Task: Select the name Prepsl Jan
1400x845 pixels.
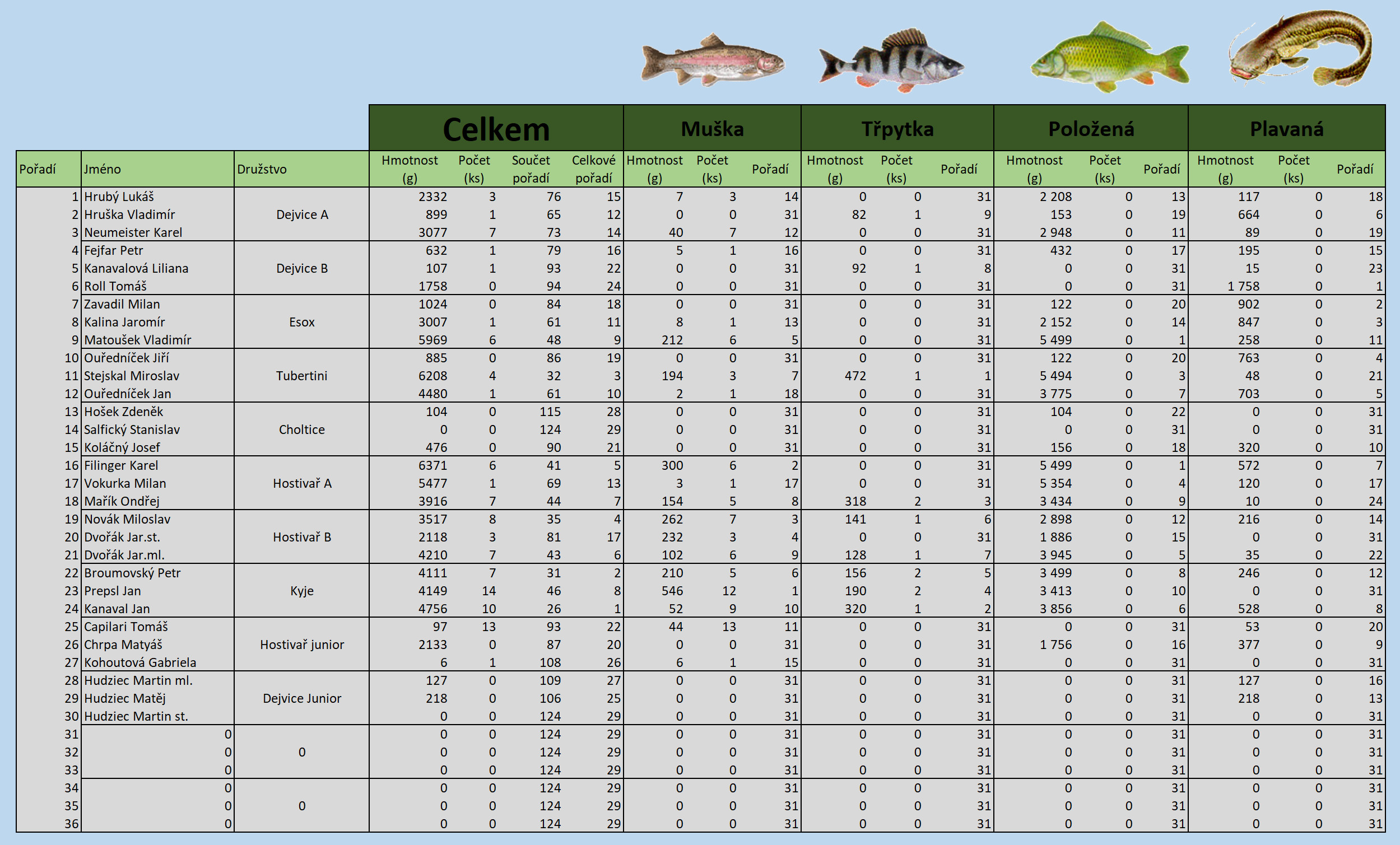Action: (113, 591)
